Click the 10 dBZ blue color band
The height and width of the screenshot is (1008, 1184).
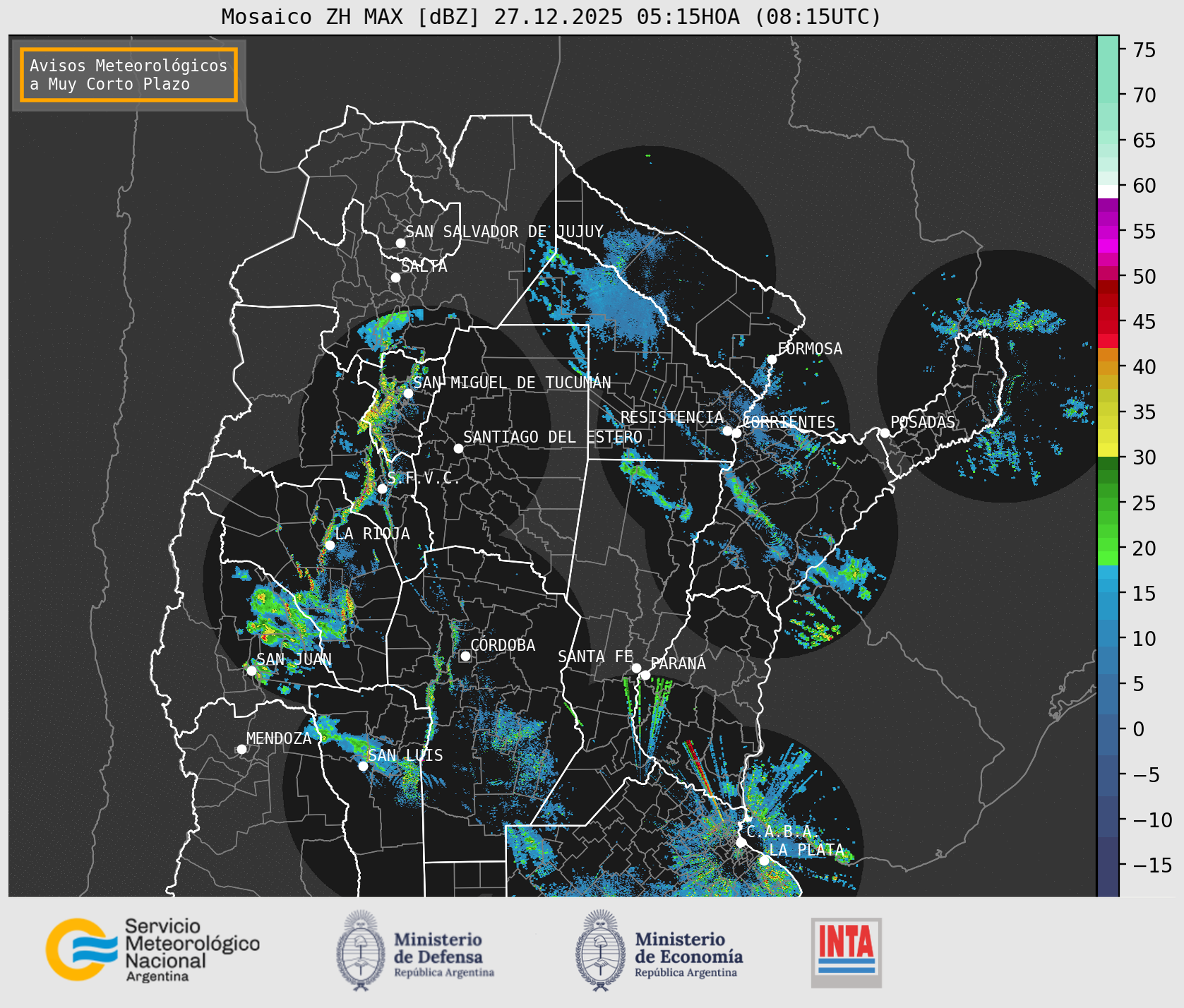click(x=1108, y=632)
